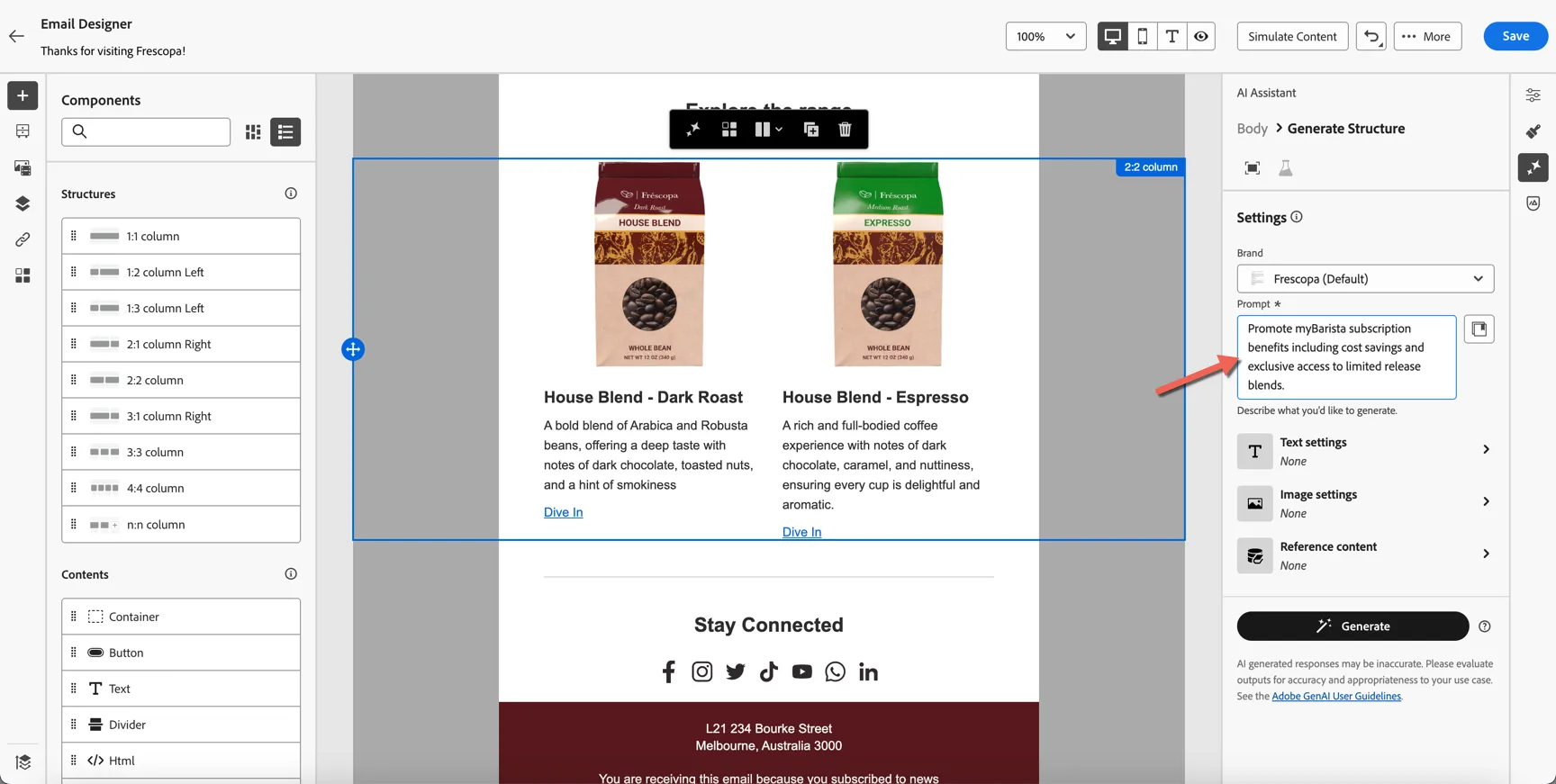1556x784 pixels.
Task: Click the Body breadcrumb
Action: pos(1252,129)
